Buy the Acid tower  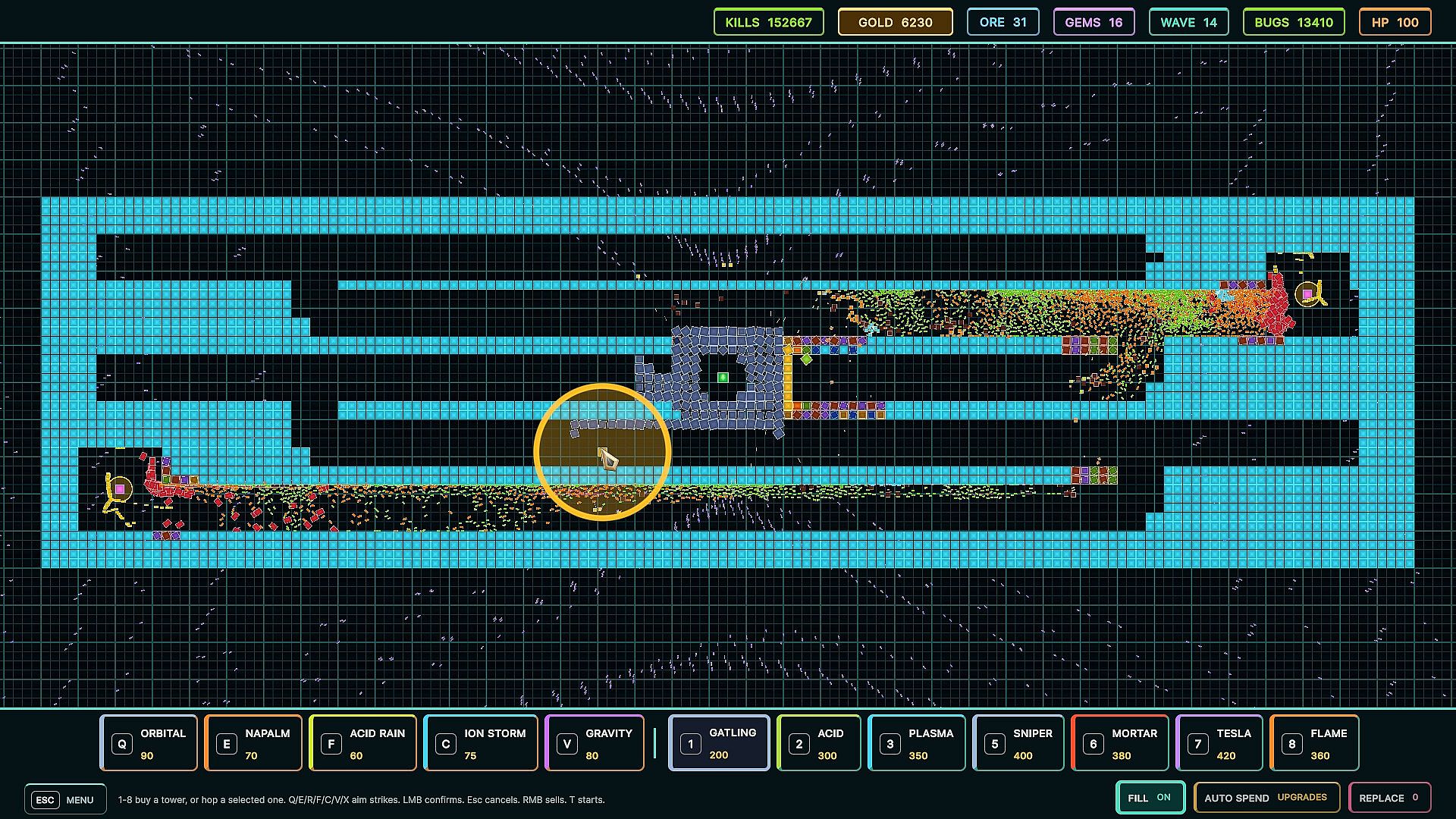point(819,743)
